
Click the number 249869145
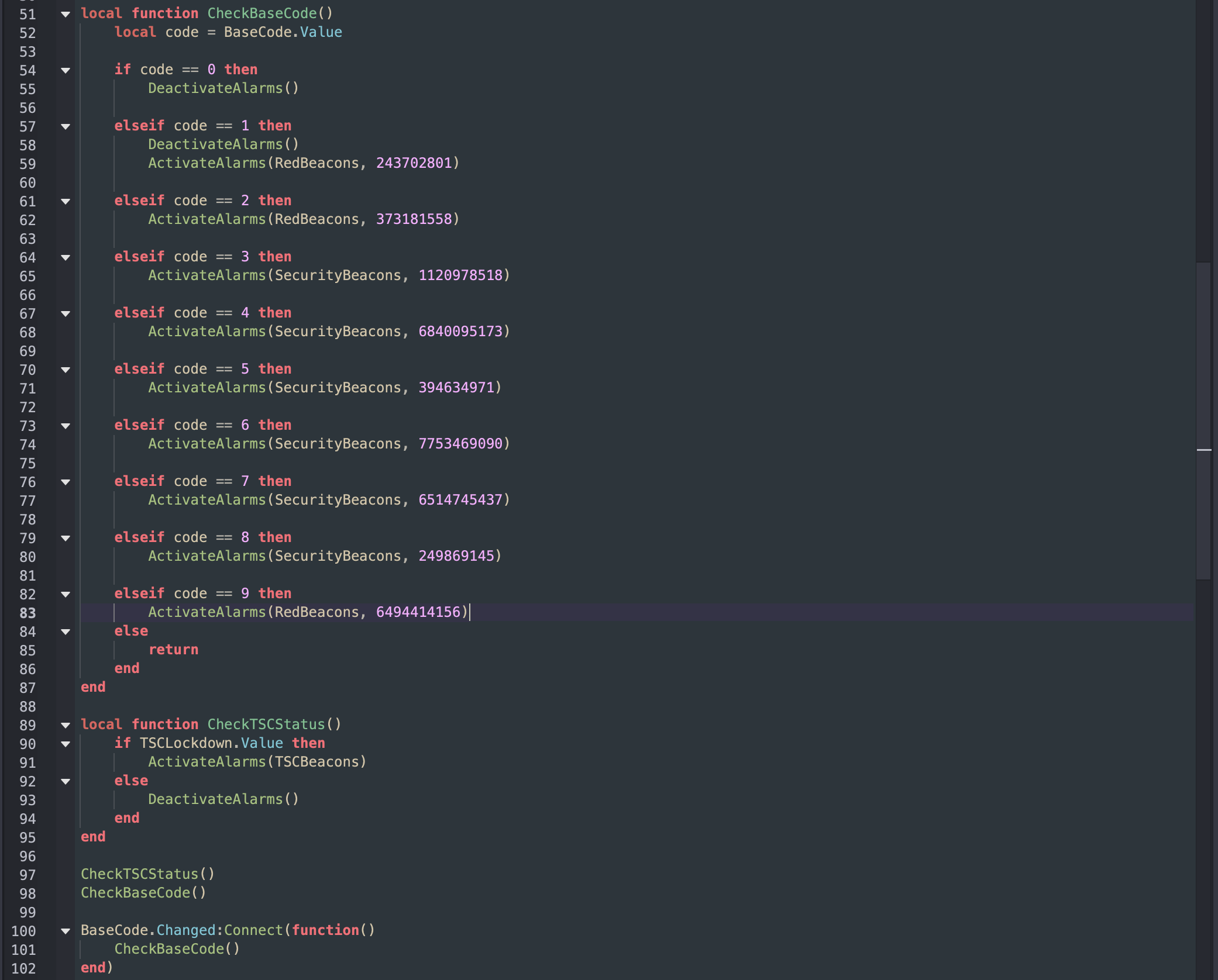pos(457,555)
